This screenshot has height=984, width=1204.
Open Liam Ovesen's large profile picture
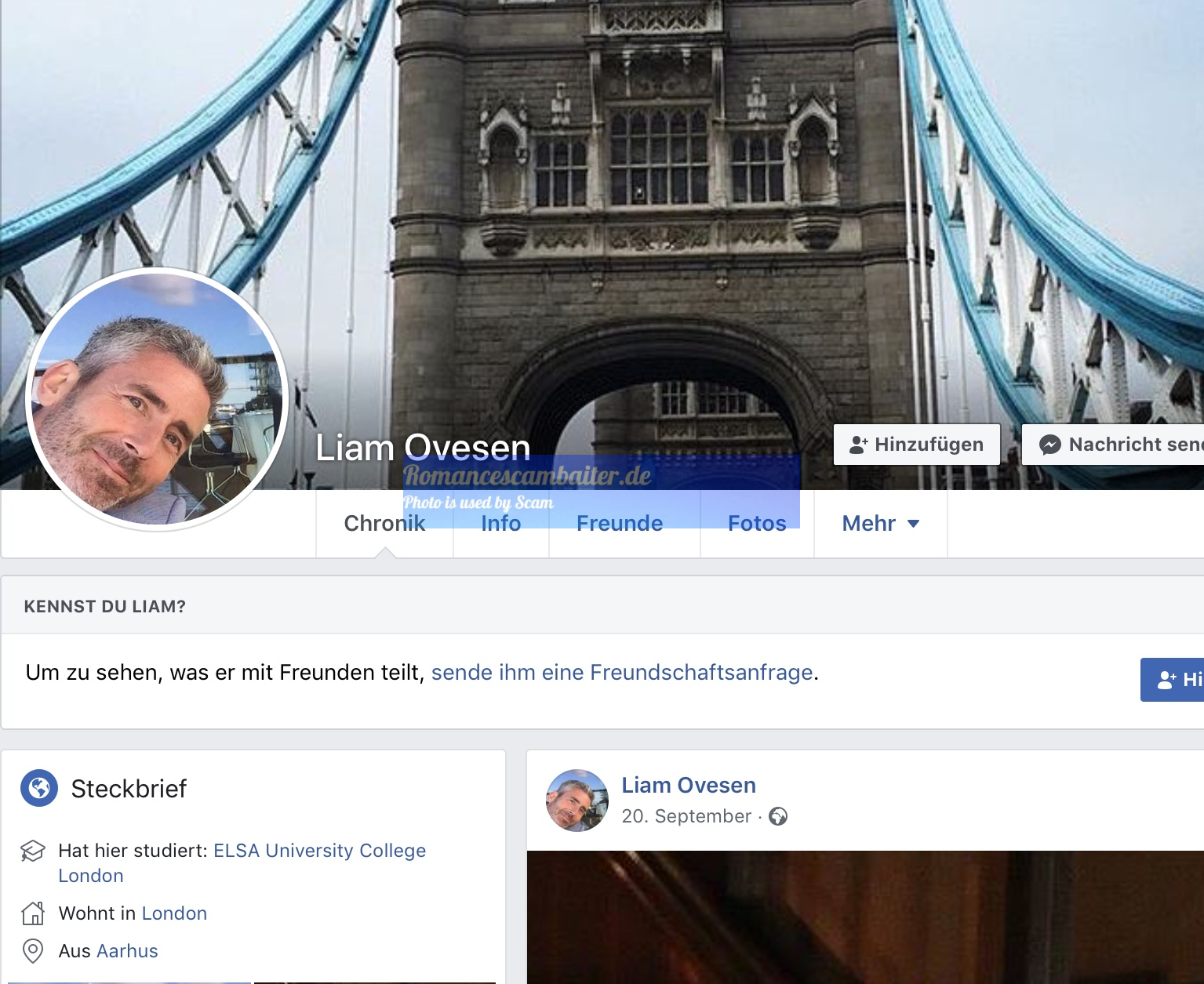[158, 399]
